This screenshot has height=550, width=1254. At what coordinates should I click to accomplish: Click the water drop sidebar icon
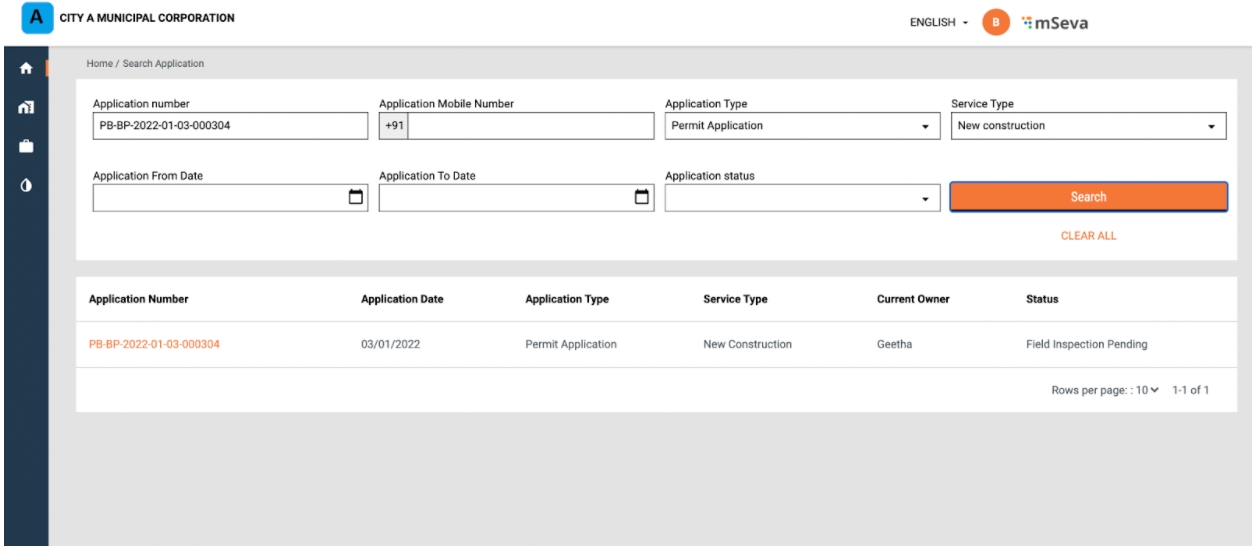pyautogui.click(x=23, y=186)
